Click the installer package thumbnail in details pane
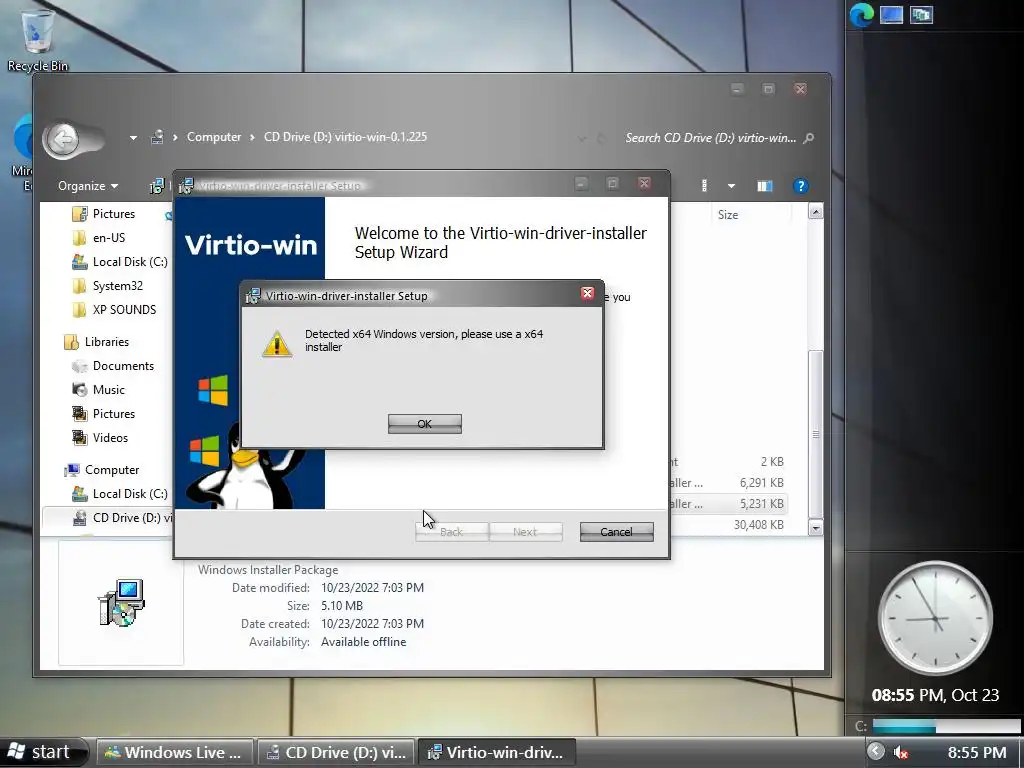This screenshot has height=768, width=1024. (121, 602)
